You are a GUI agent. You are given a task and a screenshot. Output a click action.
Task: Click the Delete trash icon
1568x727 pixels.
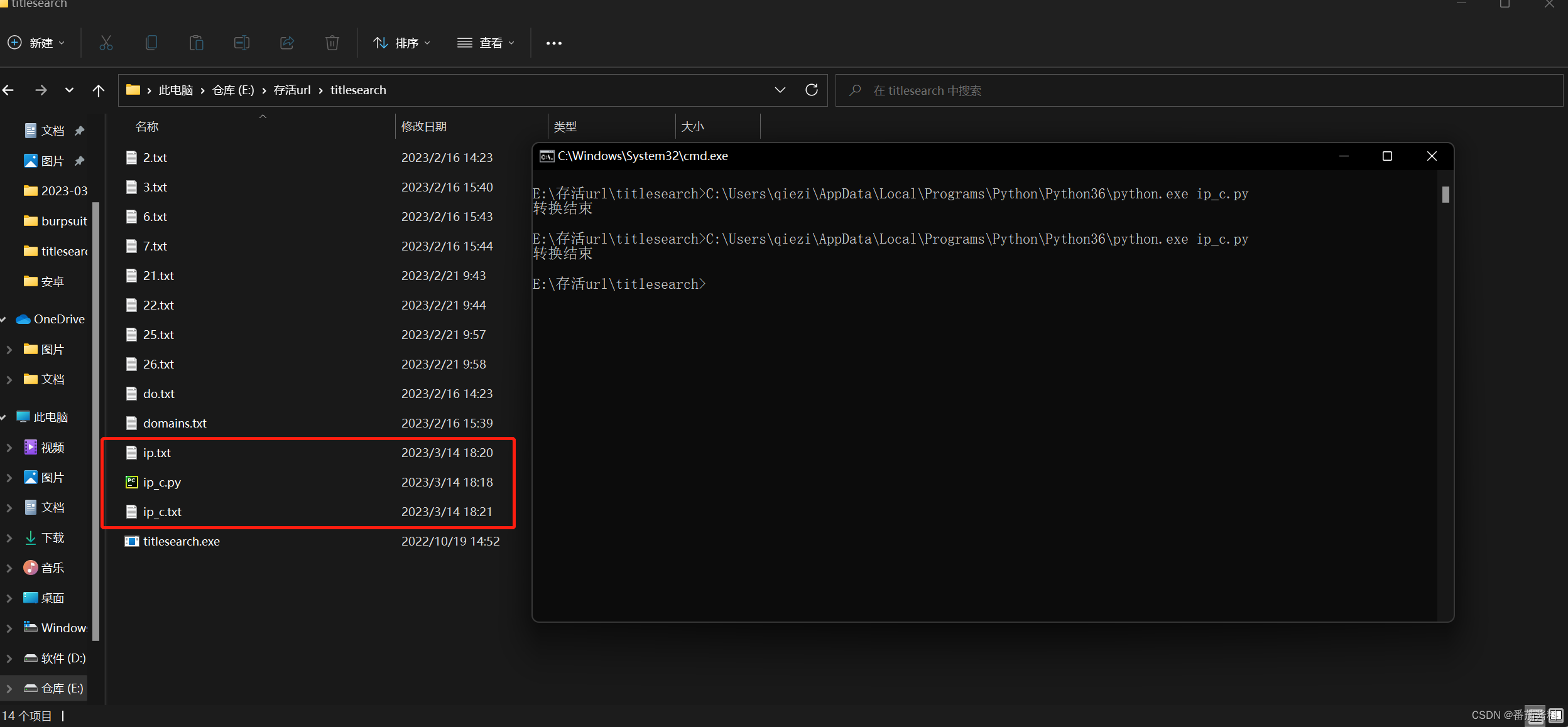[x=332, y=43]
